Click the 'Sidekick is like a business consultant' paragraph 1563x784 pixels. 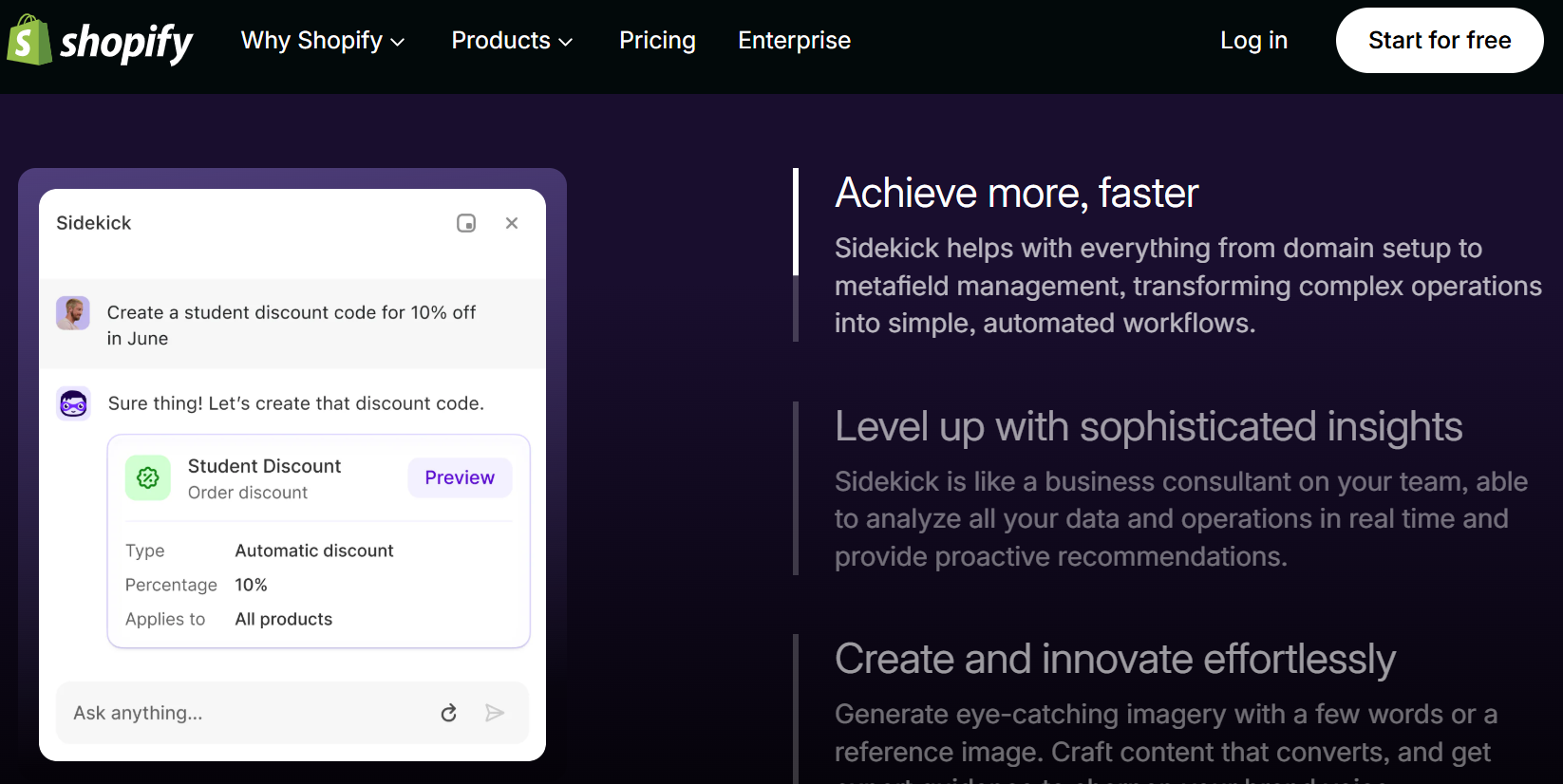pos(1181,519)
